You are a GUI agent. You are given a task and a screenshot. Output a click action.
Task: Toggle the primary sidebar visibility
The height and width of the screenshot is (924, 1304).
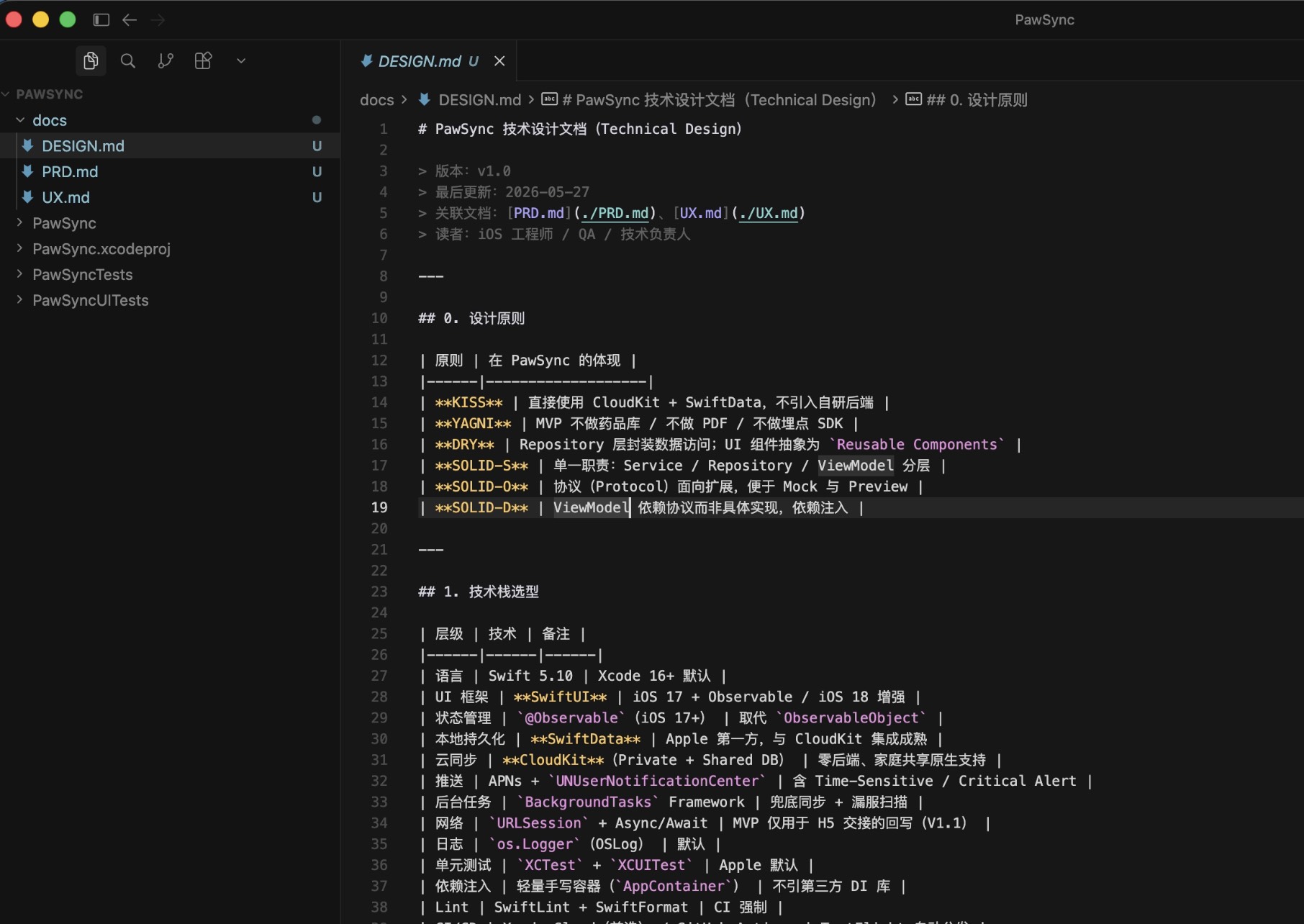tap(101, 20)
